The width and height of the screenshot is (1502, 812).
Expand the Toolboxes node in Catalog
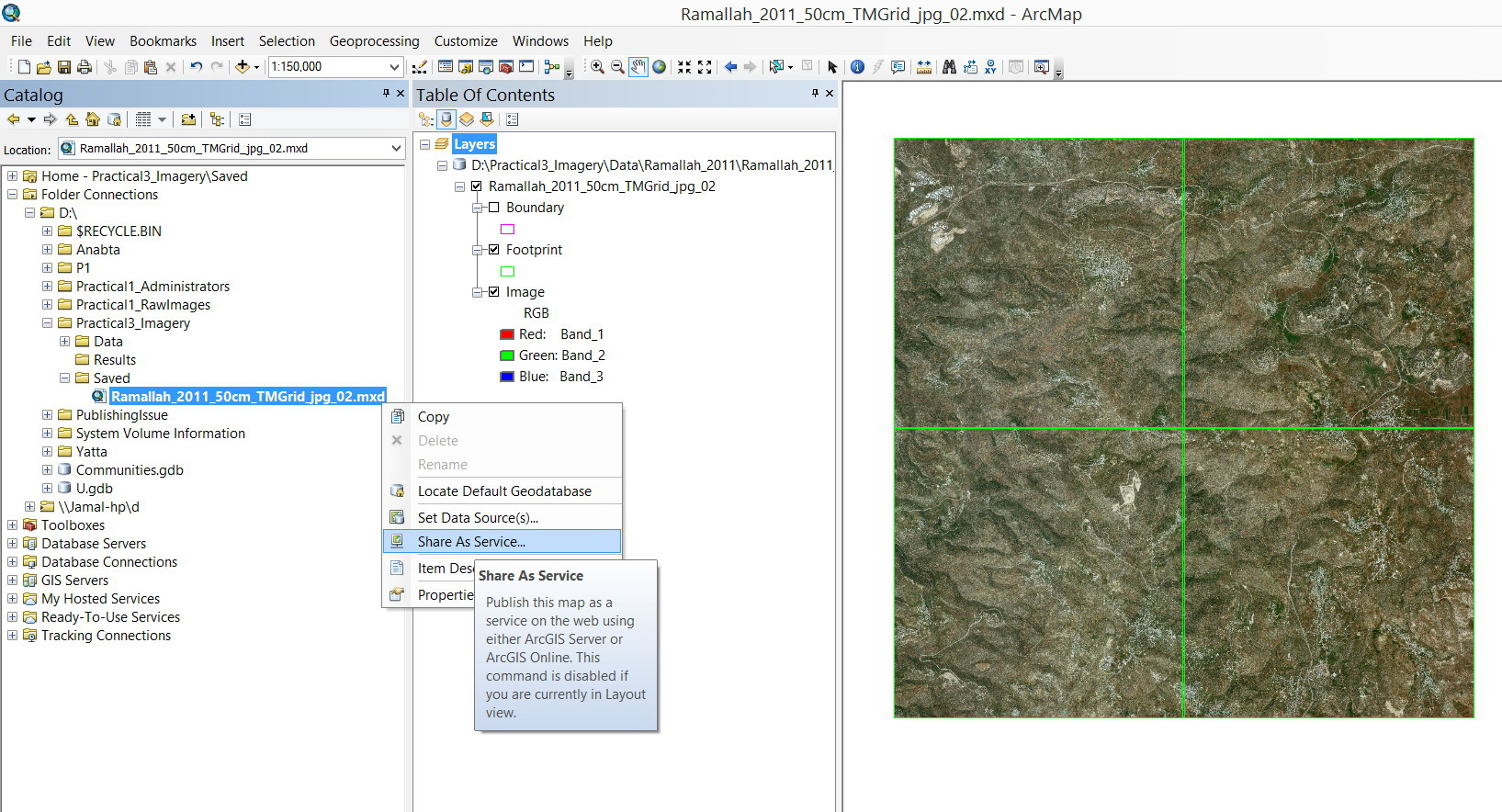coord(13,525)
